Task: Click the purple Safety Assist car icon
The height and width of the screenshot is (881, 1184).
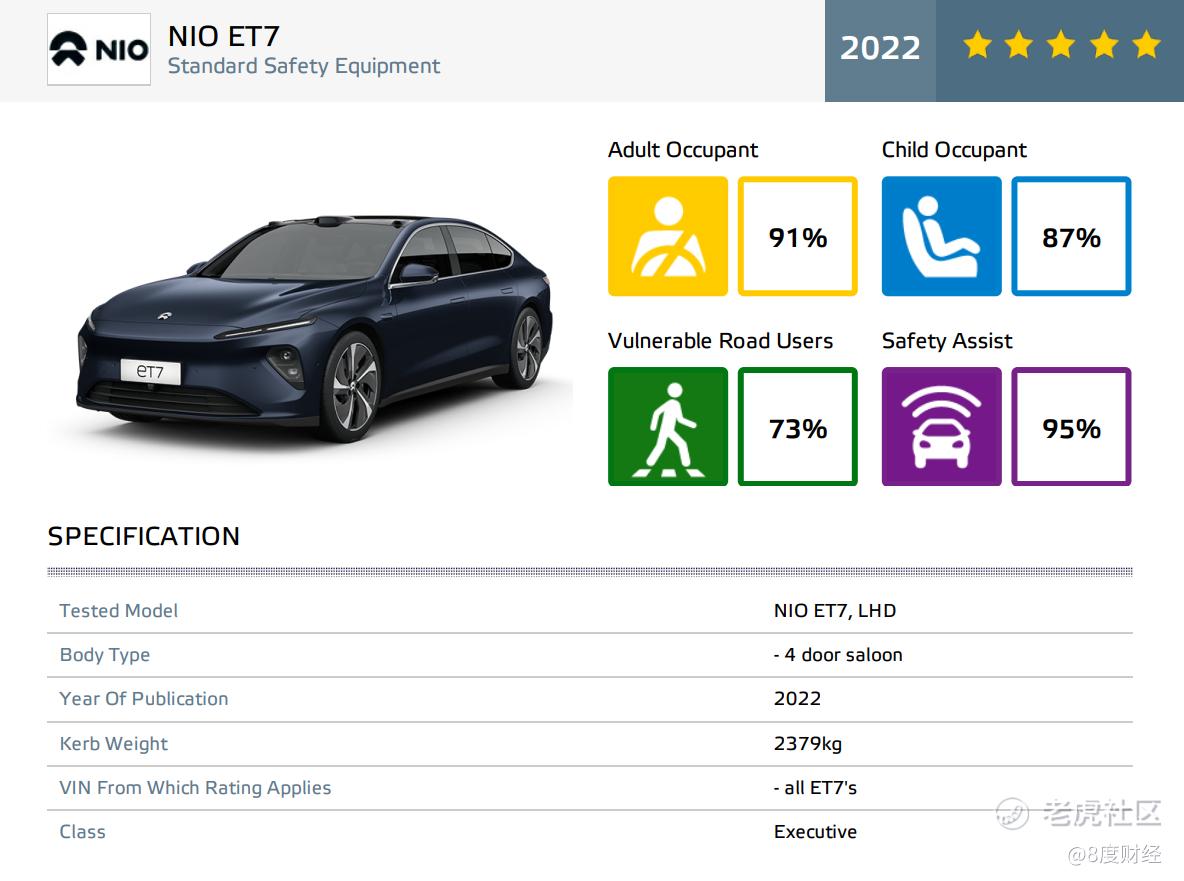Action: pos(942,427)
